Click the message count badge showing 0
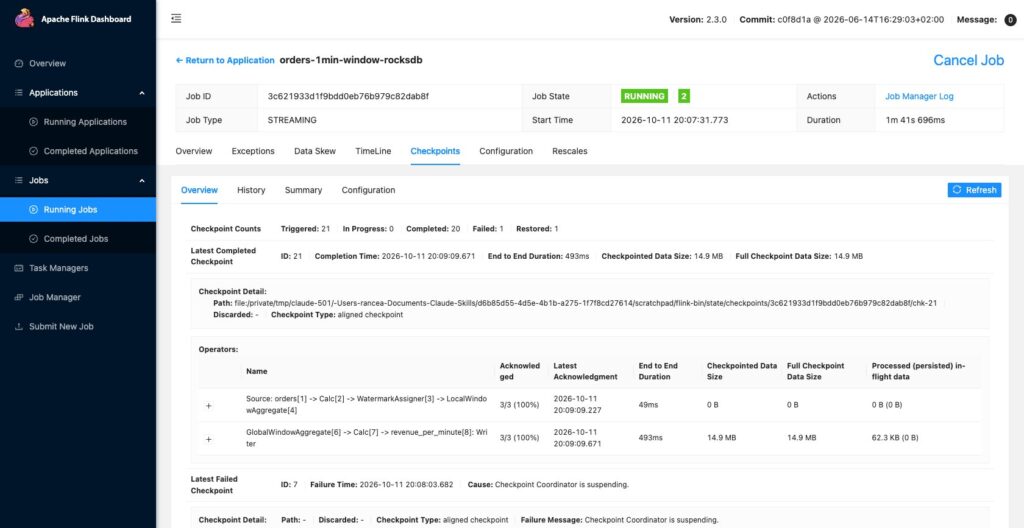The width and height of the screenshot is (1024, 528). [x=1010, y=20]
